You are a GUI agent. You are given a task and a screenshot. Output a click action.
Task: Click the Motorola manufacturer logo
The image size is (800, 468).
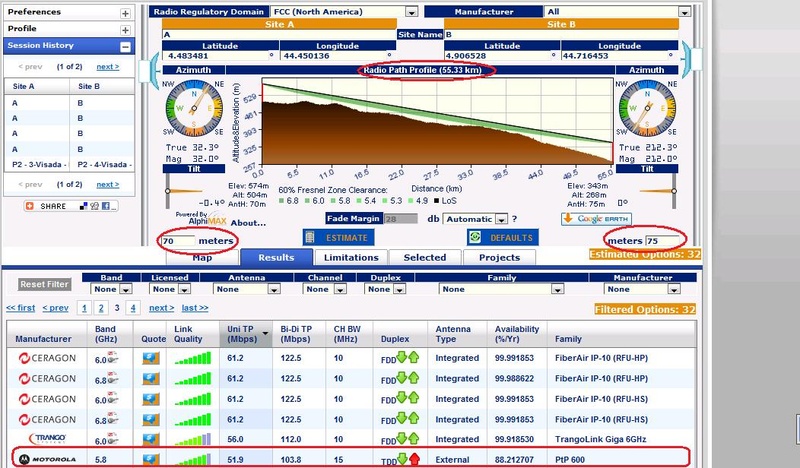click(x=47, y=459)
